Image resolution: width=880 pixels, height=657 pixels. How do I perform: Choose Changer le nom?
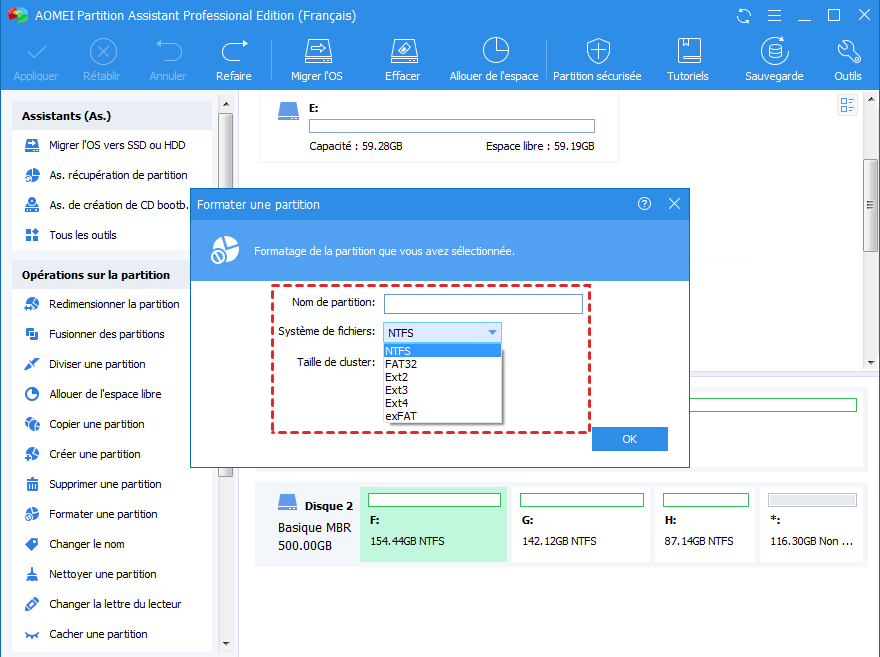86,544
